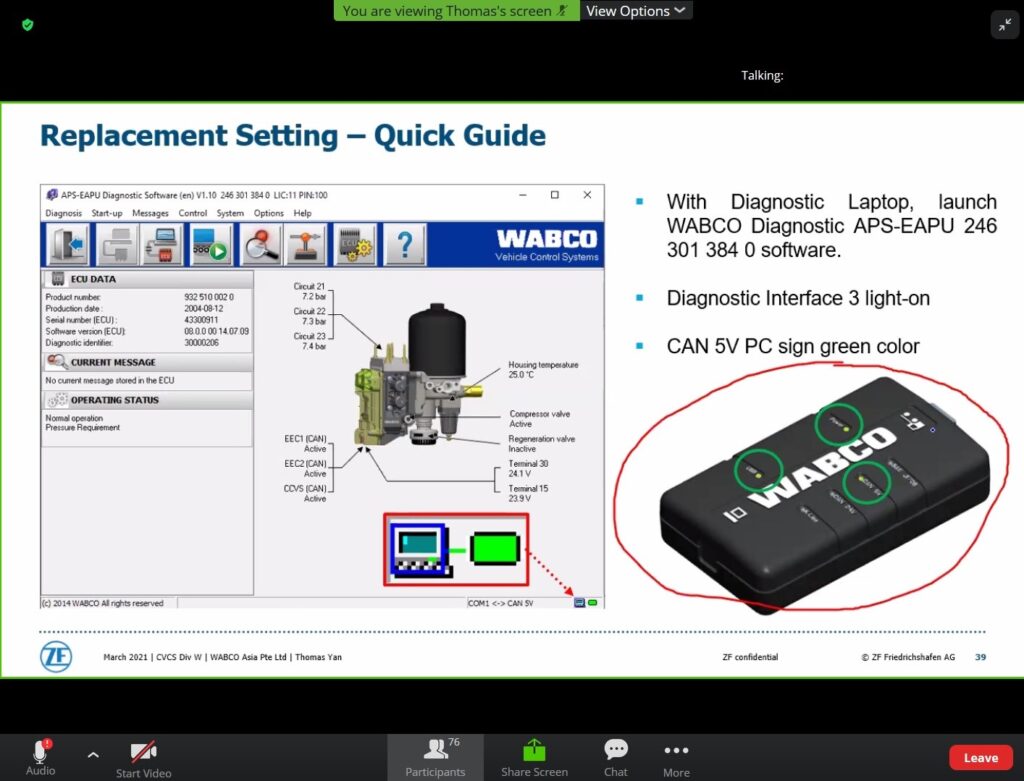
Task: Click the 'EEC1 (CAN) Active' label
Action: 305,443
